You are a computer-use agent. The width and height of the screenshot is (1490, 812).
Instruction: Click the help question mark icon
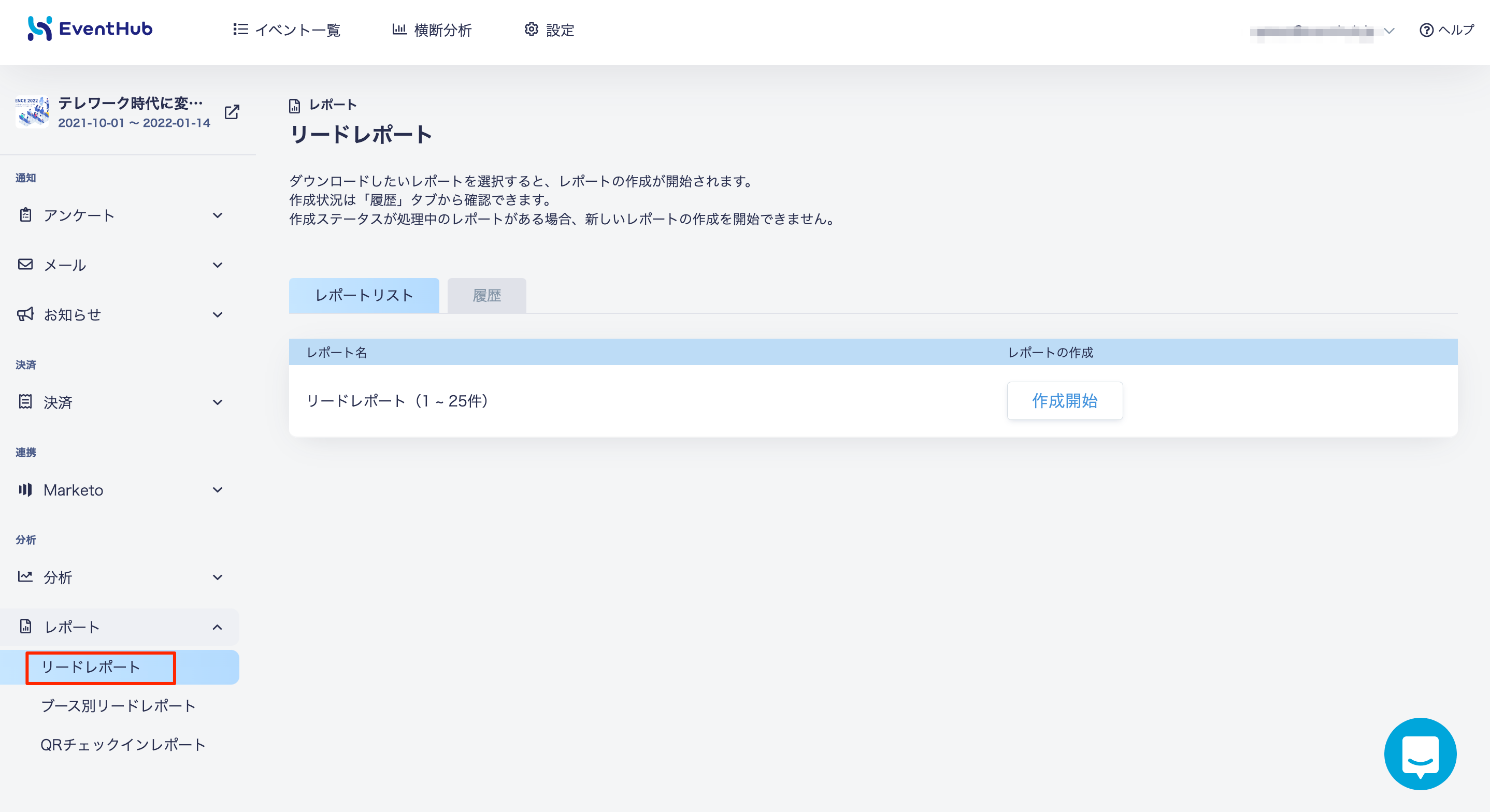pyautogui.click(x=1426, y=30)
